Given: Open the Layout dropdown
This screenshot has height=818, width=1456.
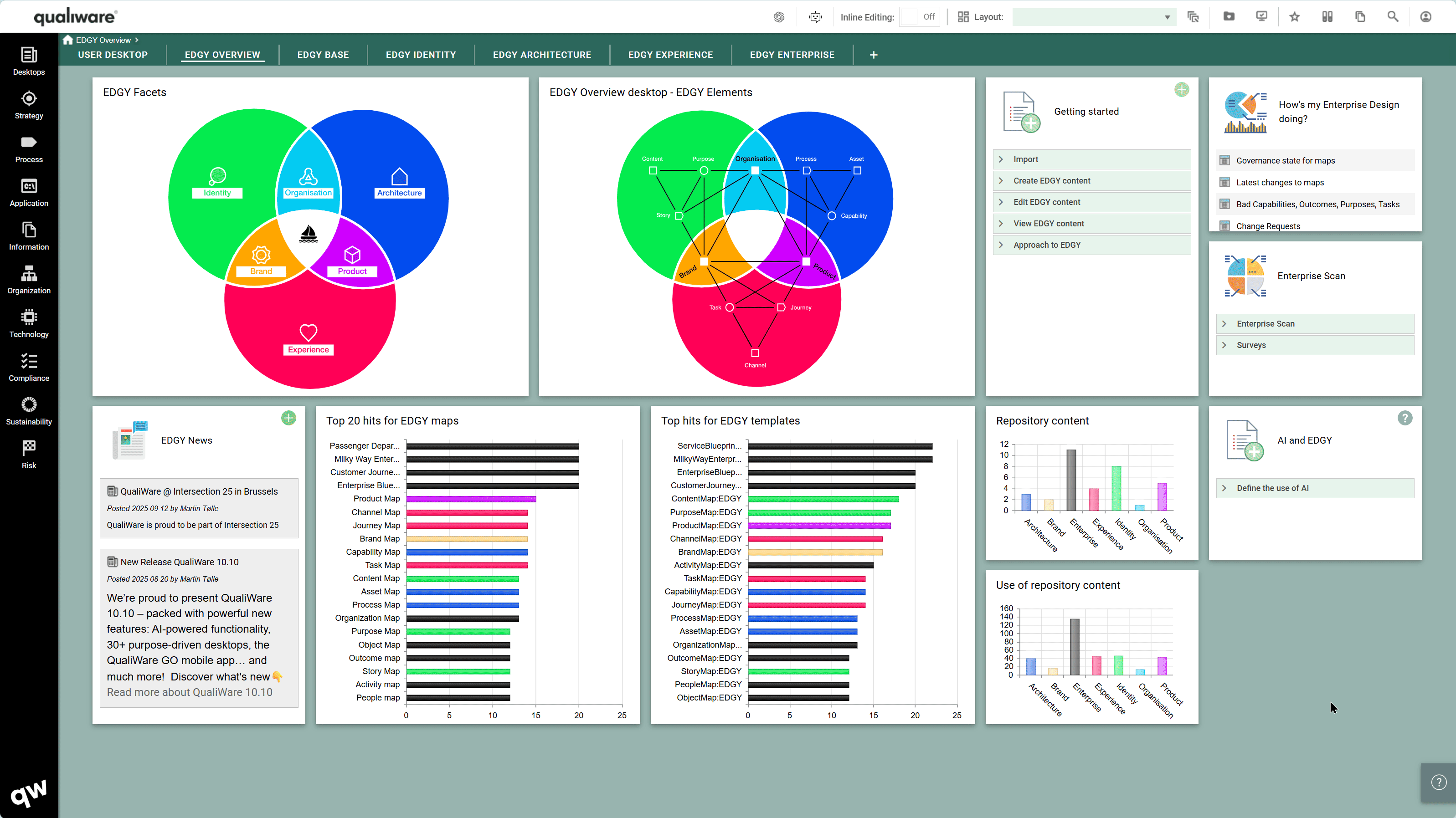Looking at the screenshot, I should point(1094,17).
